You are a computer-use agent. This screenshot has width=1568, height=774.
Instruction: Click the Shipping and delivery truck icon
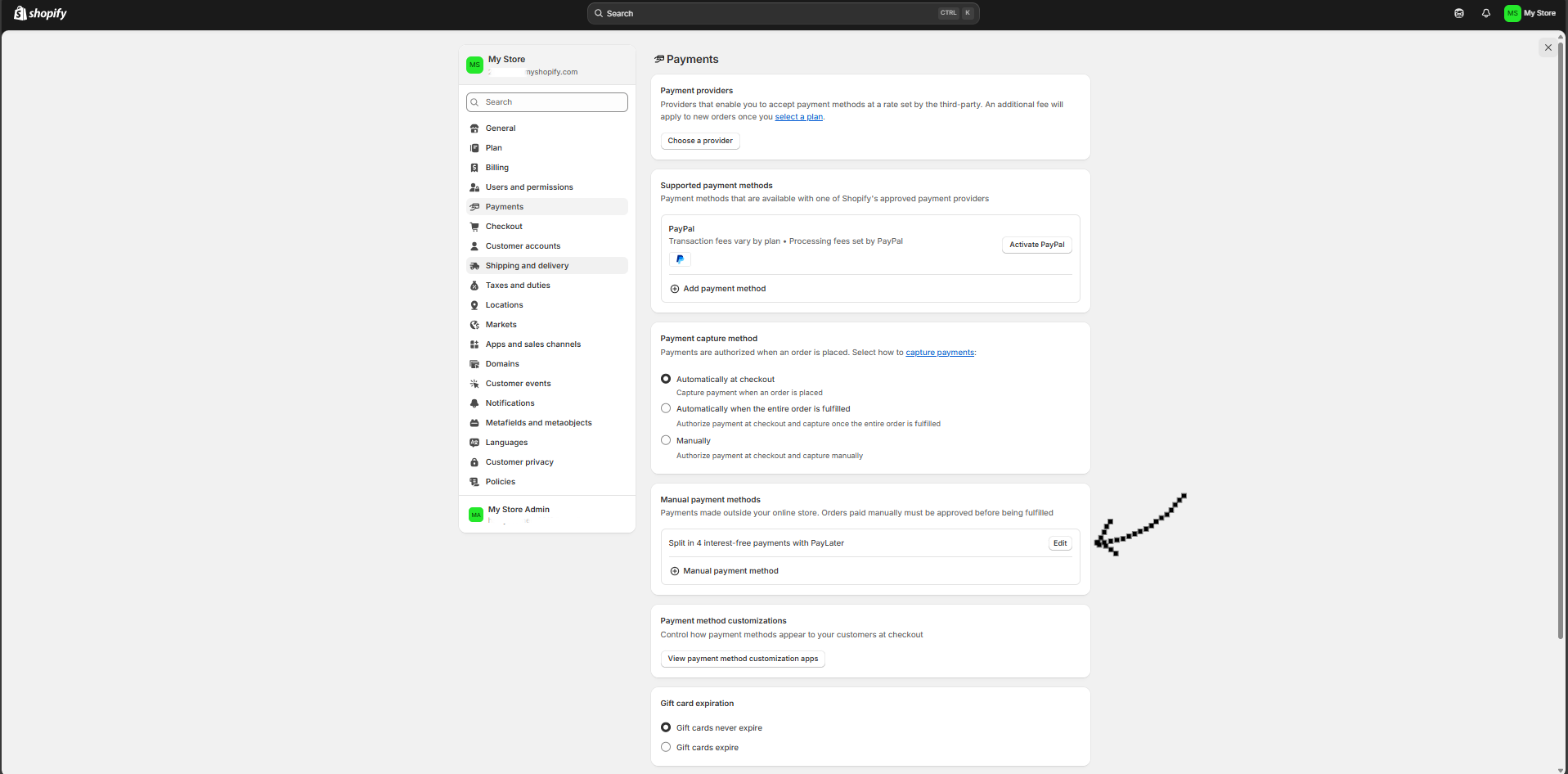[x=474, y=266]
